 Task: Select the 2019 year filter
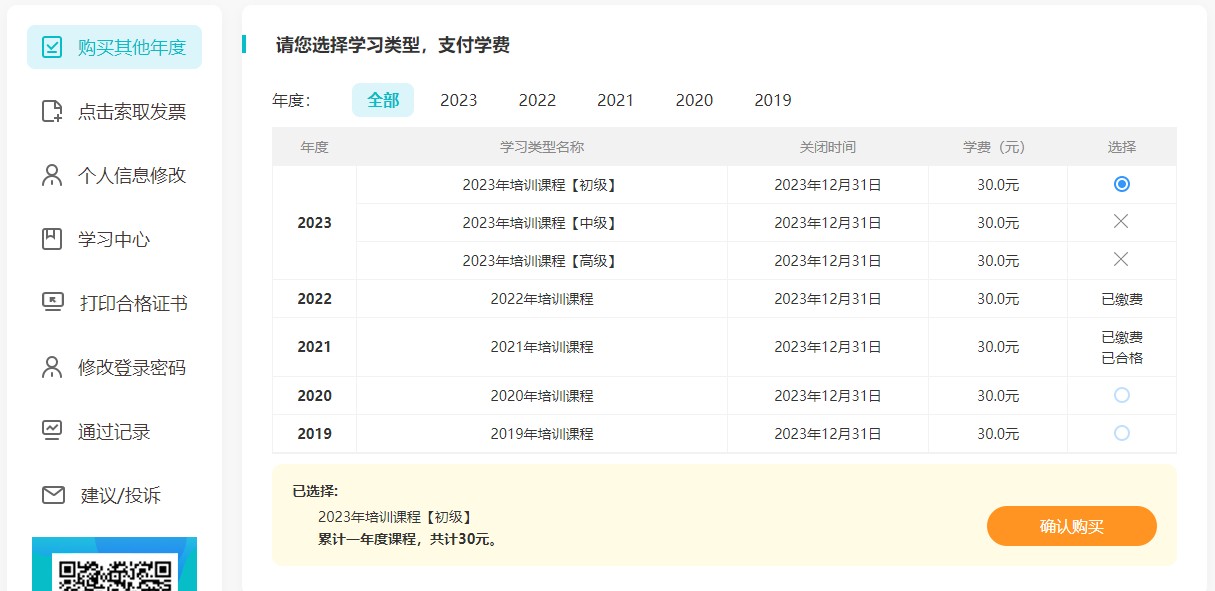[772, 100]
